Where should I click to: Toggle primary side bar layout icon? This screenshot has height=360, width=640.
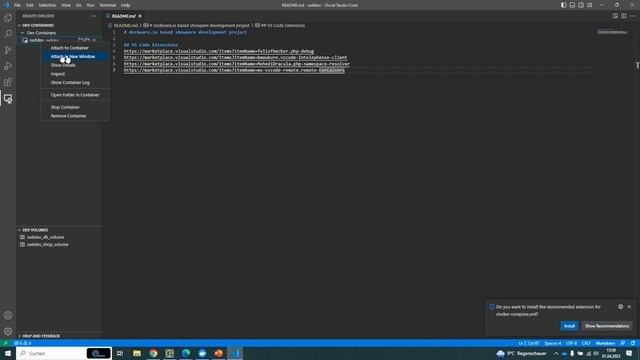tap(563, 5)
